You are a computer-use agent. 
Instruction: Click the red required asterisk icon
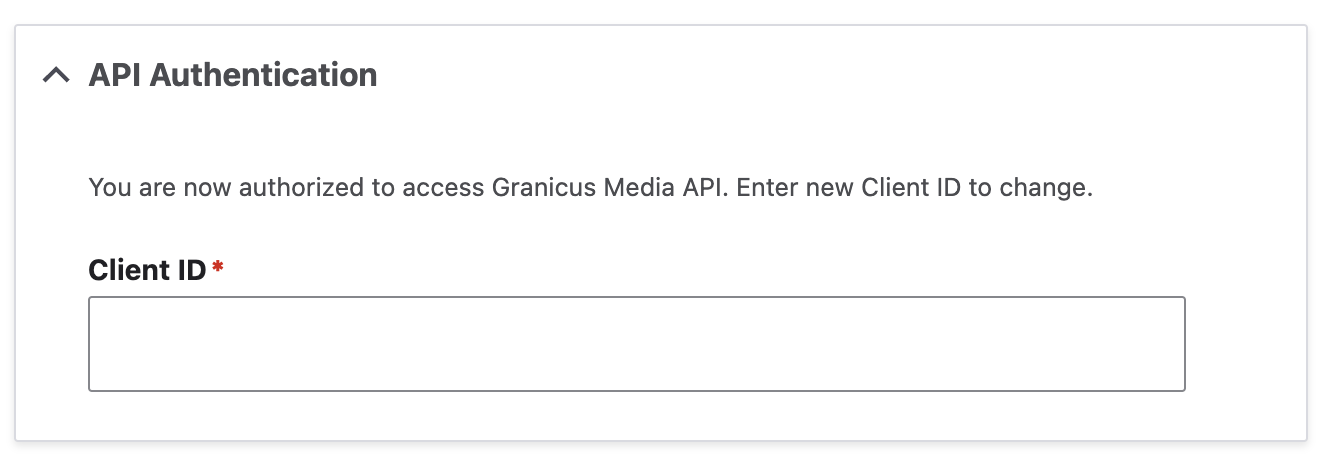point(217,268)
